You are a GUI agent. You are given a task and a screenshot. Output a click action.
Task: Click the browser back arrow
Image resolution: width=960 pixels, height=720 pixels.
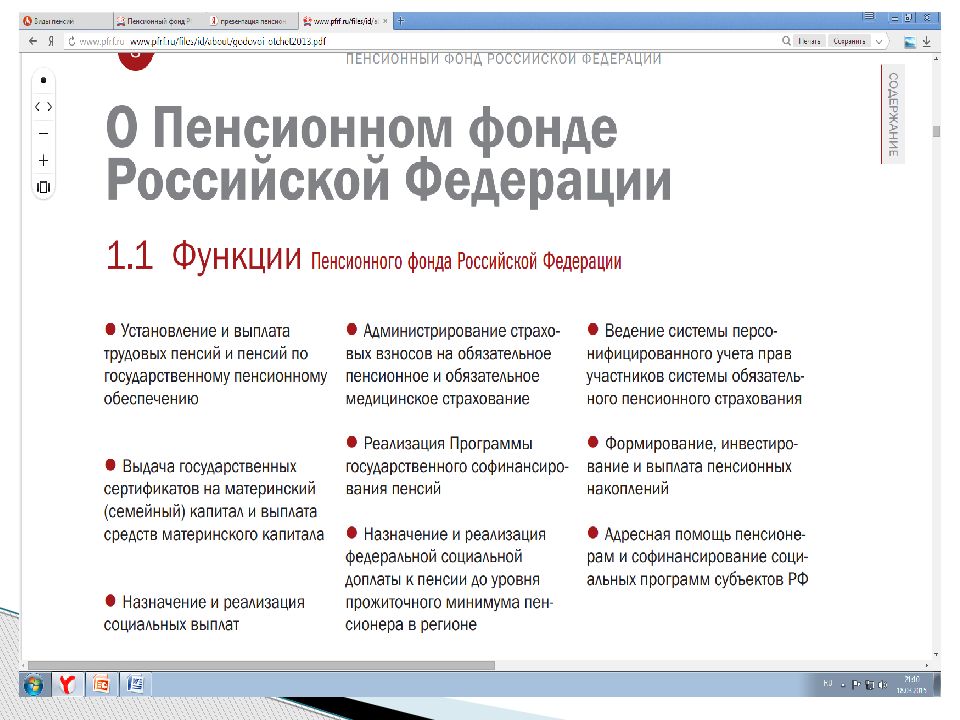click(33, 41)
